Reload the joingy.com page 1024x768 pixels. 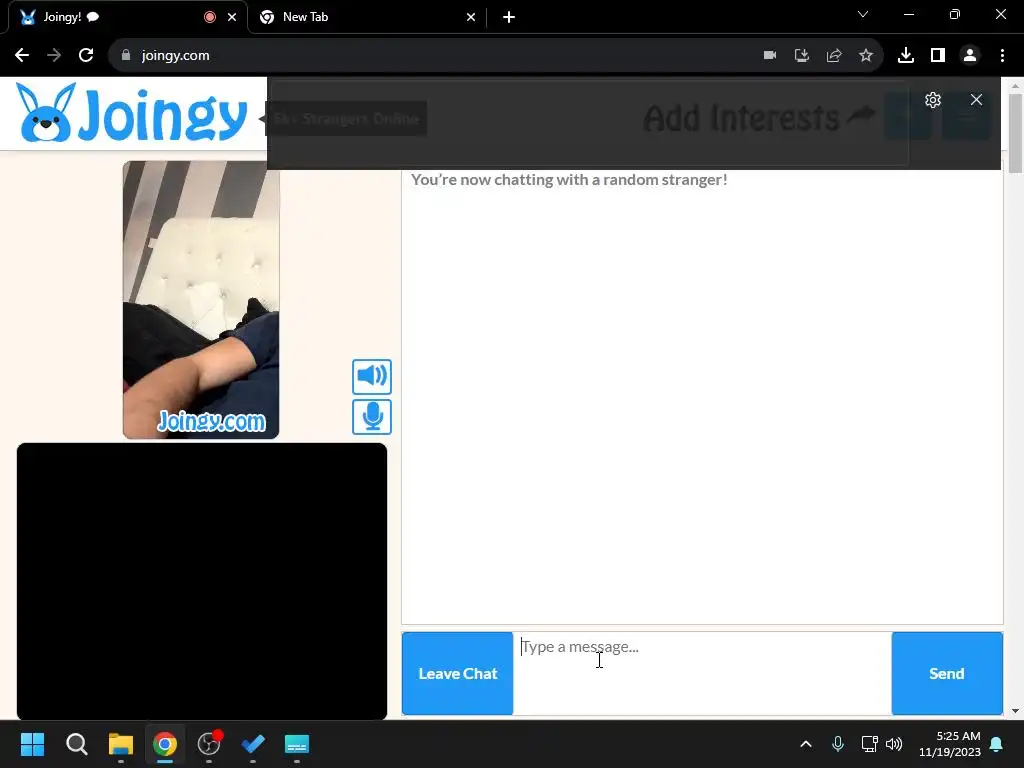(86, 56)
